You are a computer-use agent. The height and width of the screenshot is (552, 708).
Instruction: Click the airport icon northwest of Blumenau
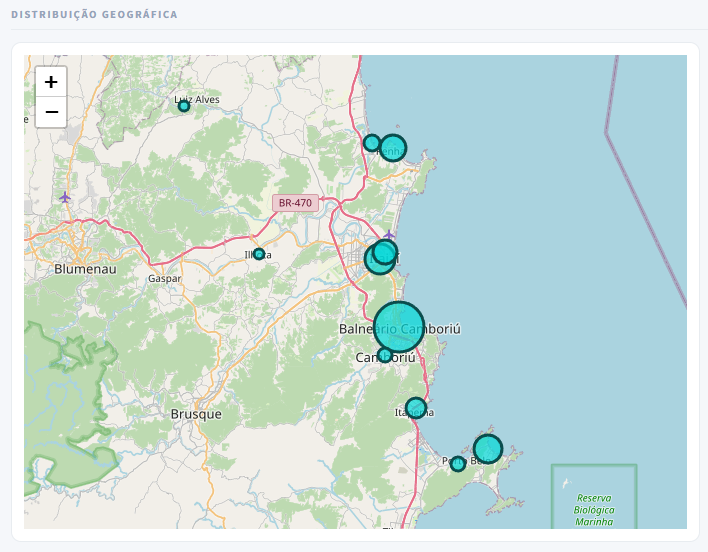tap(65, 197)
